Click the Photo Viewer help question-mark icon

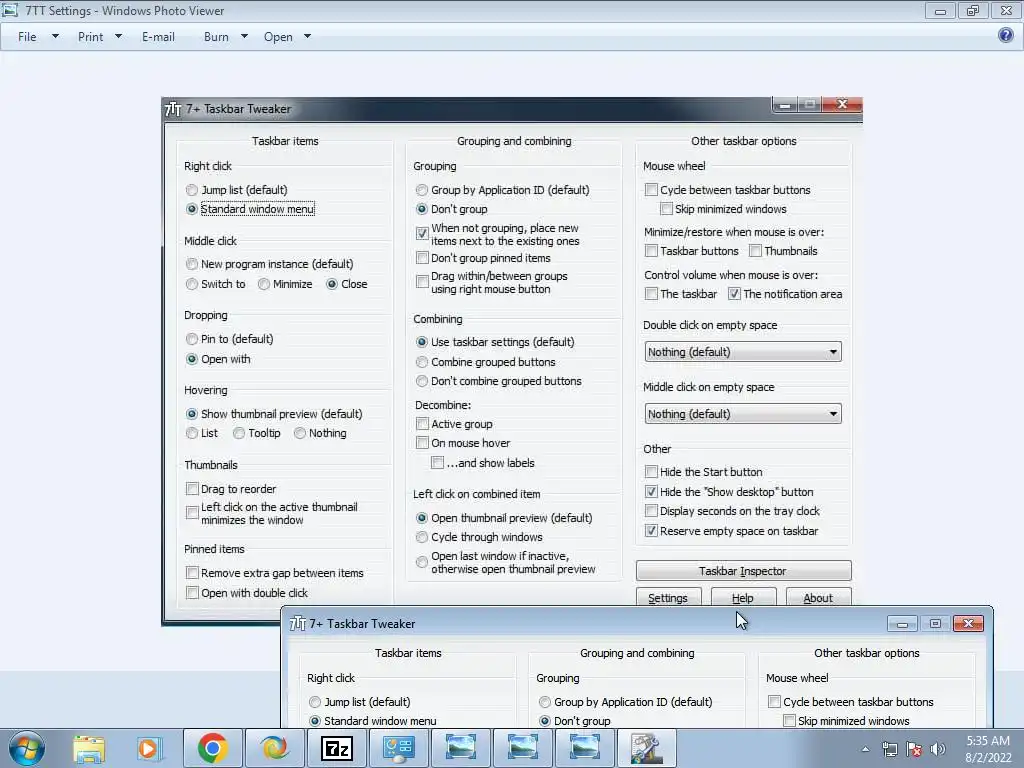click(1006, 35)
